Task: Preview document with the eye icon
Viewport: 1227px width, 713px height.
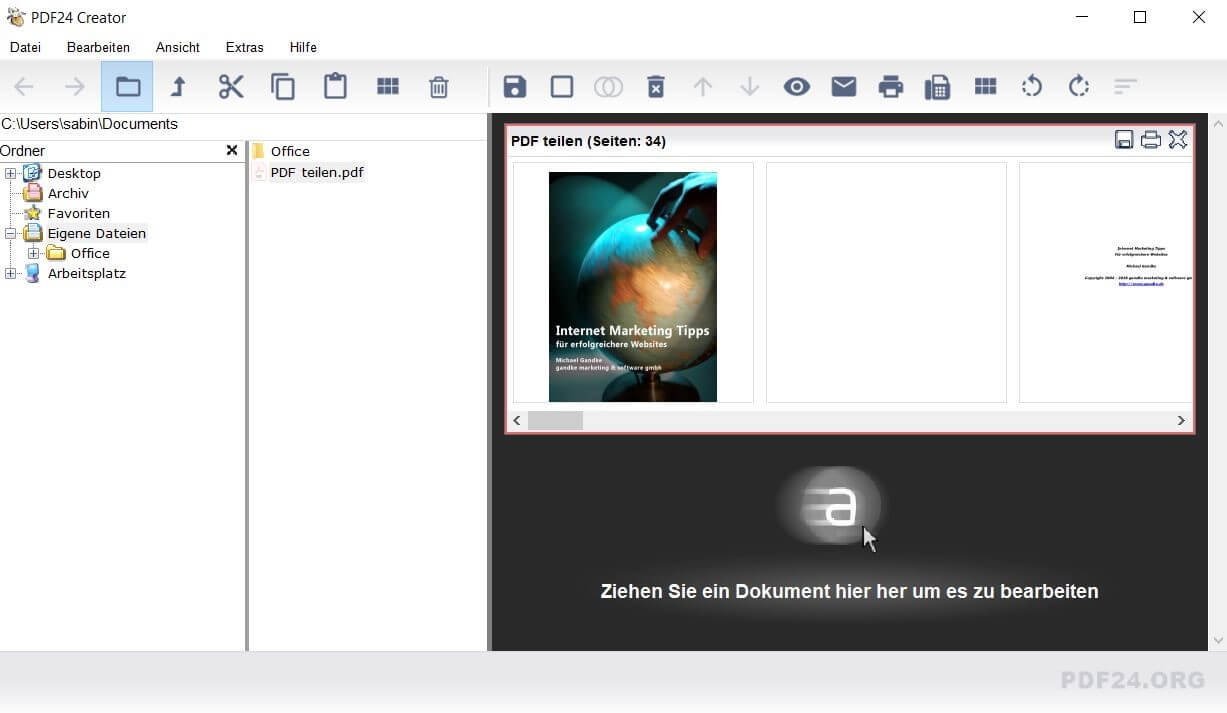Action: pos(797,87)
